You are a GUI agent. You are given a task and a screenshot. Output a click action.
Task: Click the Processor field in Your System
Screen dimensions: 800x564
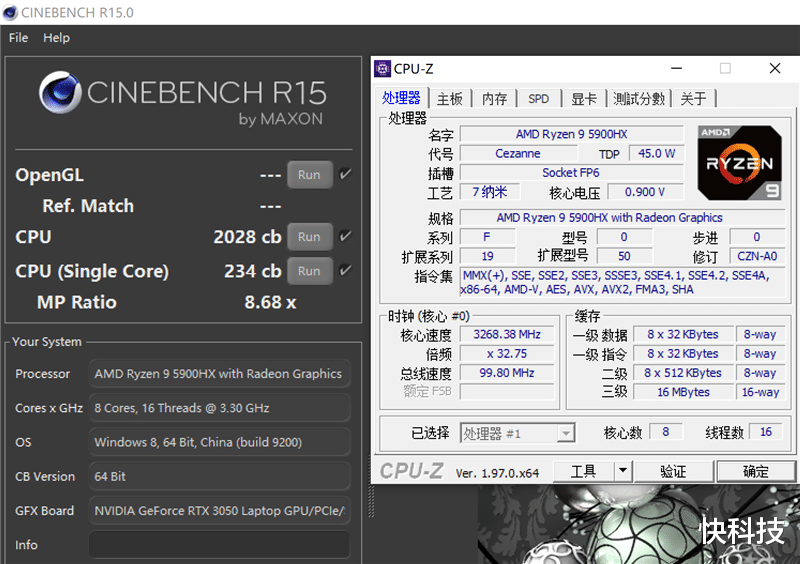[220, 374]
